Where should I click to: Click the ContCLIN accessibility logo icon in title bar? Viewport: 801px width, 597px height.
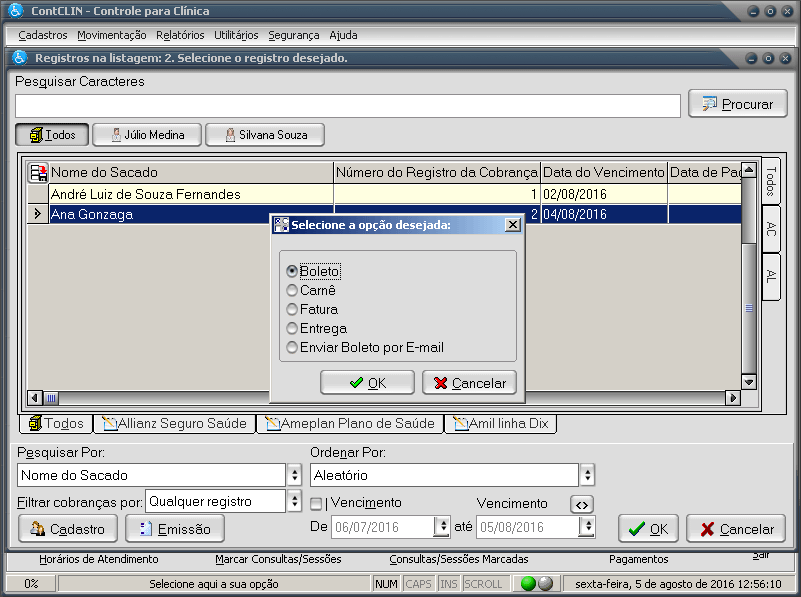(x=16, y=10)
